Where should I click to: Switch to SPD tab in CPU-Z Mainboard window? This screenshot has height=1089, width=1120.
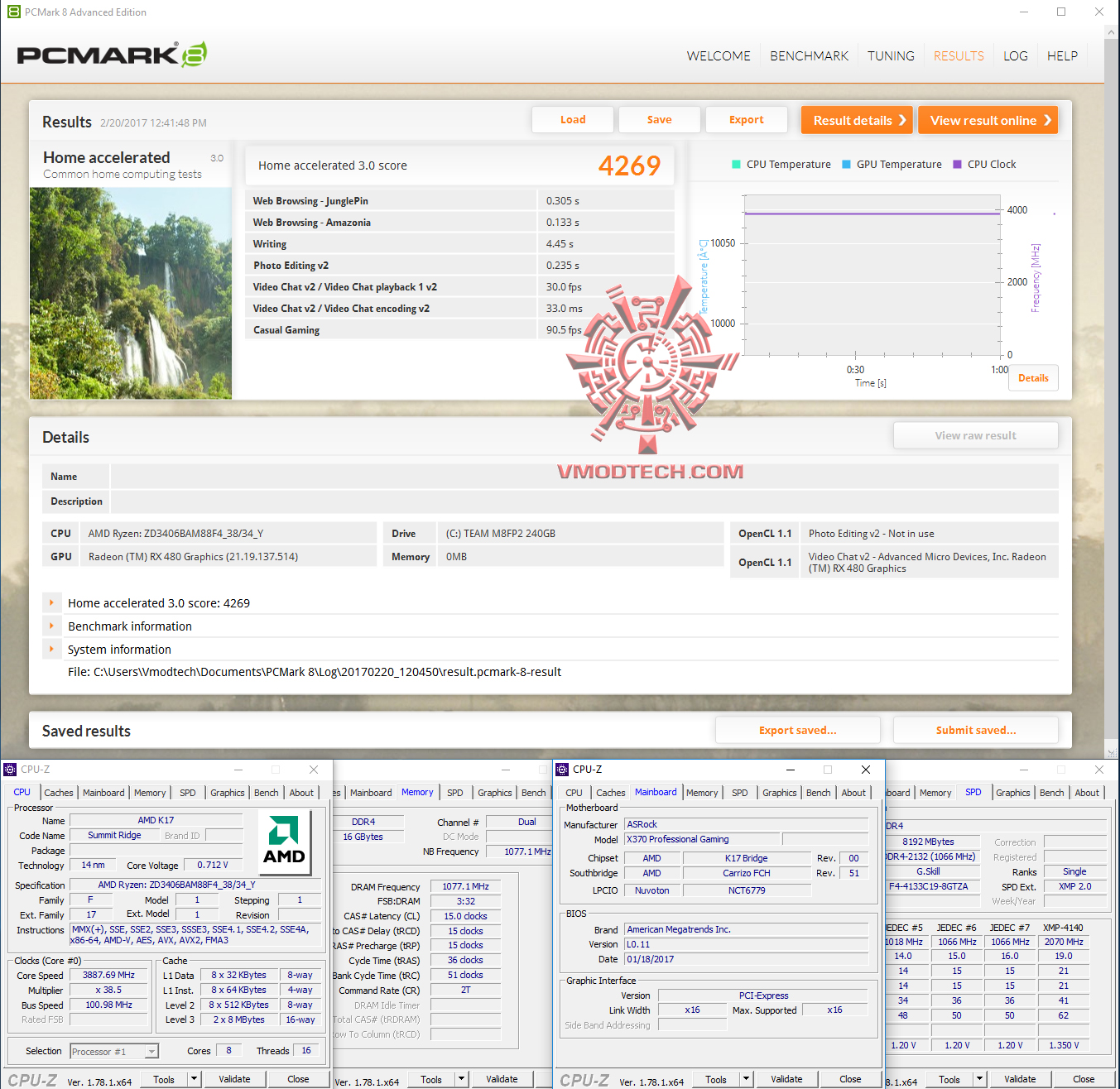click(740, 793)
